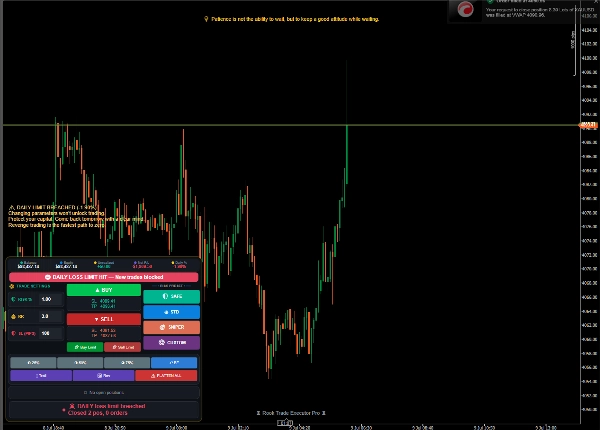Click the position closed notification message text
This screenshot has width=600, height=430.
[540, 12]
